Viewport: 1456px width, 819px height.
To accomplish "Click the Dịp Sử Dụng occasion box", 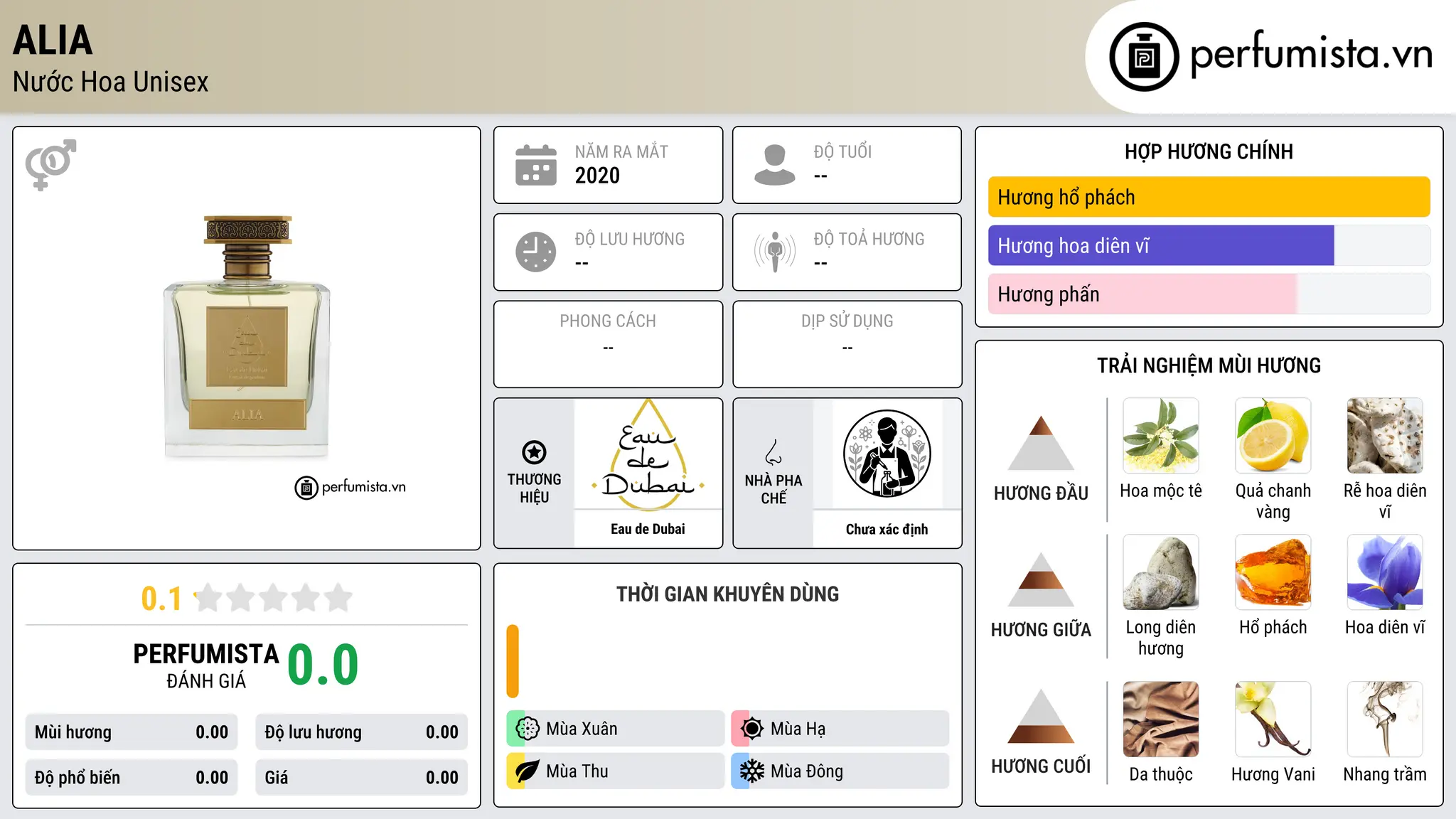I will click(x=847, y=344).
